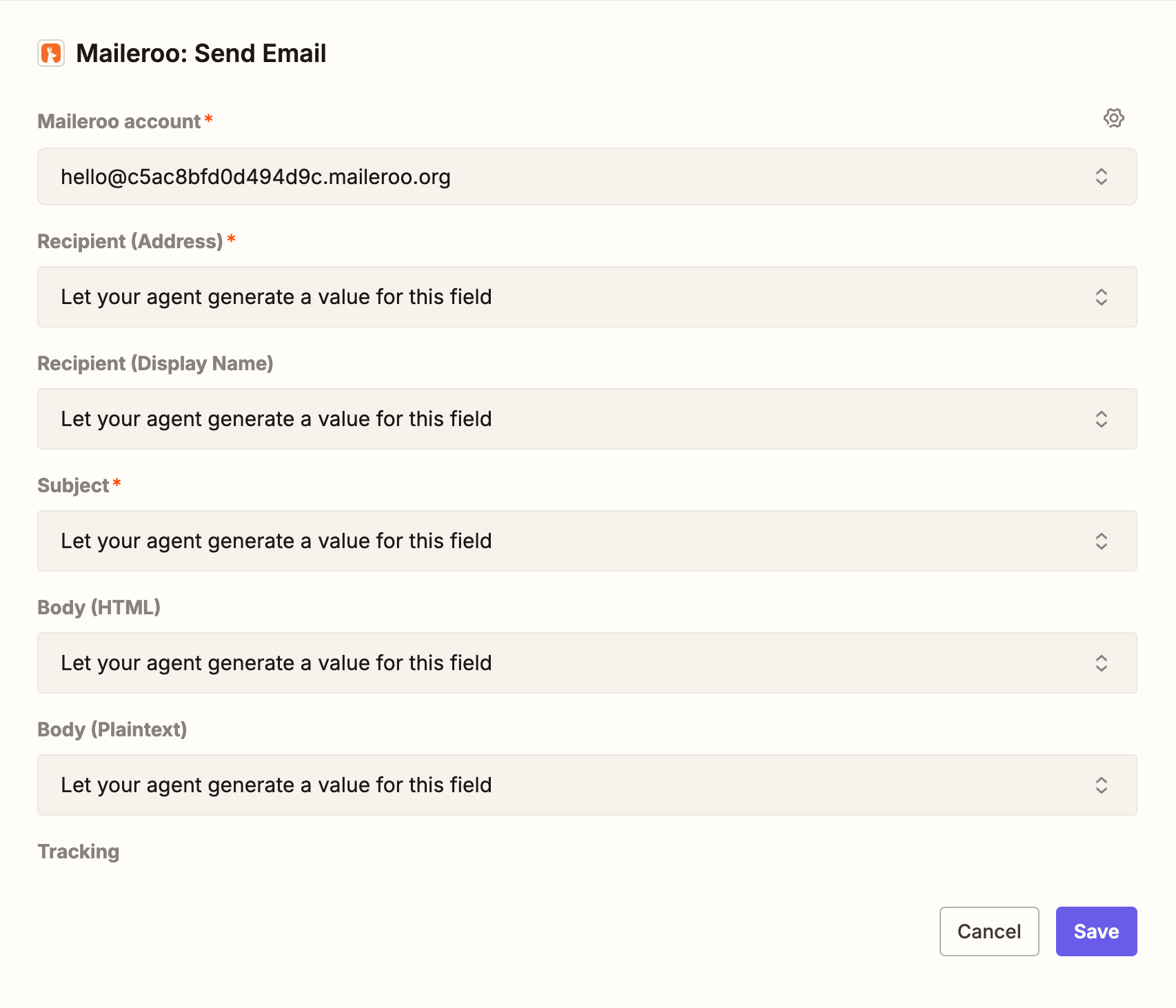Viewport: 1176px width, 1008px height.
Task: Open the Subject value dropdown
Action: 551,541
